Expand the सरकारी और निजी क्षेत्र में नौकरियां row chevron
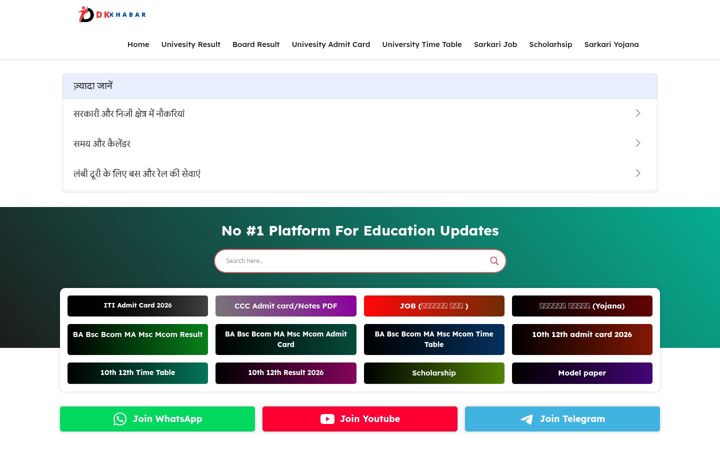Image resolution: width=720 pixels, height=450 pixels. (638, 113)
